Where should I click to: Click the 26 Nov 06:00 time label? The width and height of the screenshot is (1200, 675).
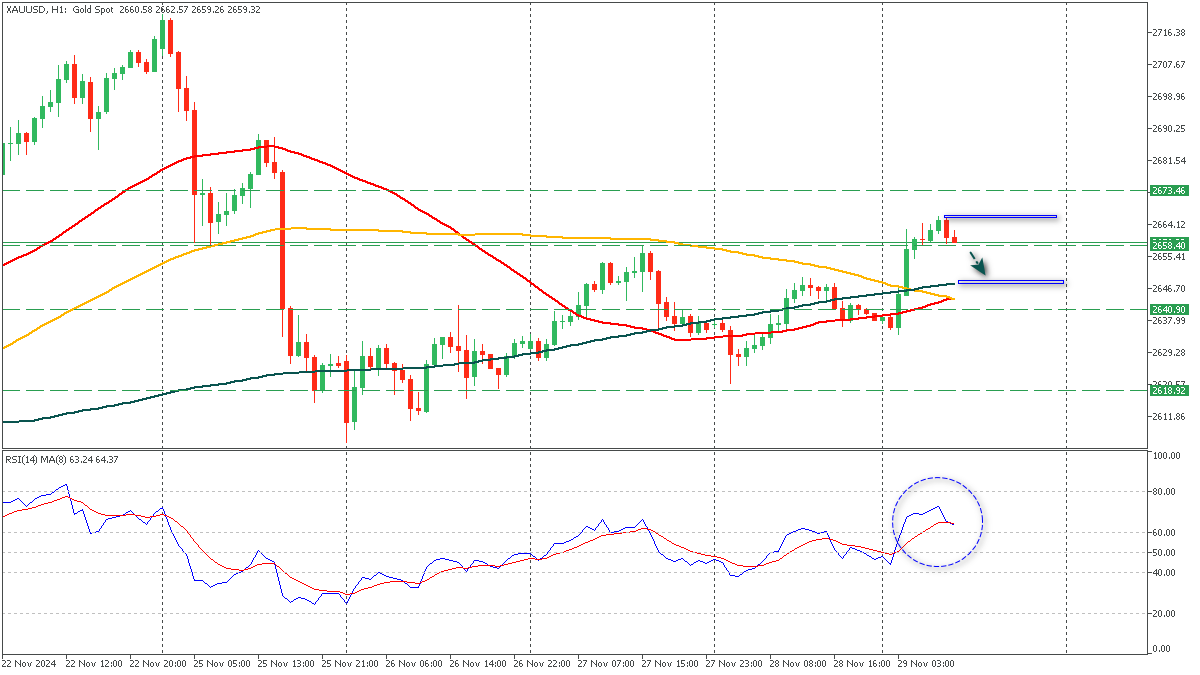coord(414,663)
